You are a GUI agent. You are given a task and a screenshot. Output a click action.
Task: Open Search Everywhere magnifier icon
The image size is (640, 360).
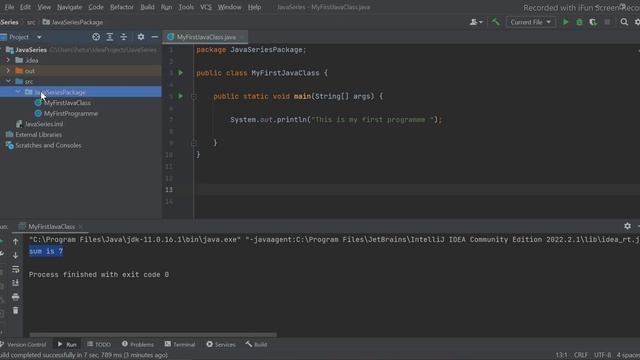[x=624, y=22]
